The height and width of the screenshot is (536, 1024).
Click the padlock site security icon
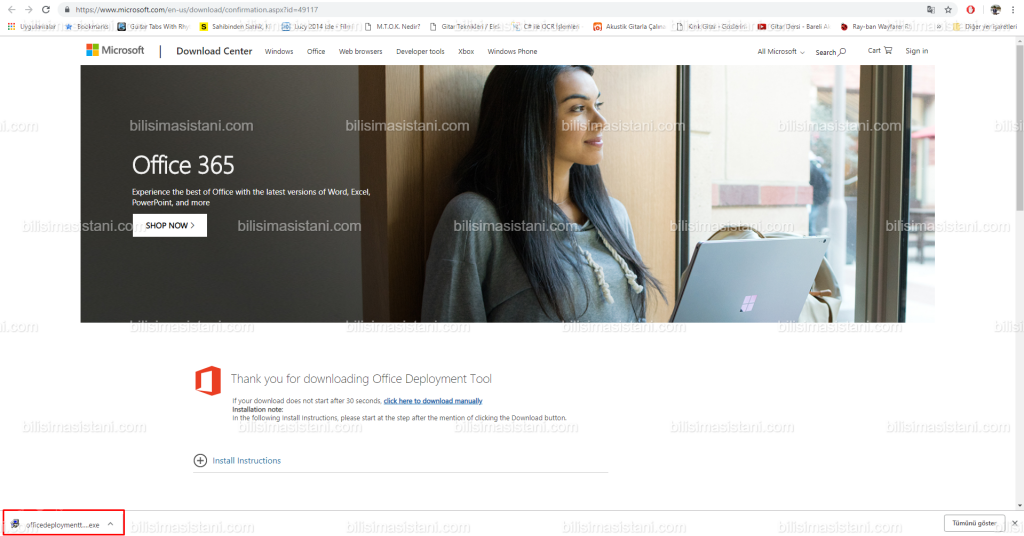coord(67,10)
